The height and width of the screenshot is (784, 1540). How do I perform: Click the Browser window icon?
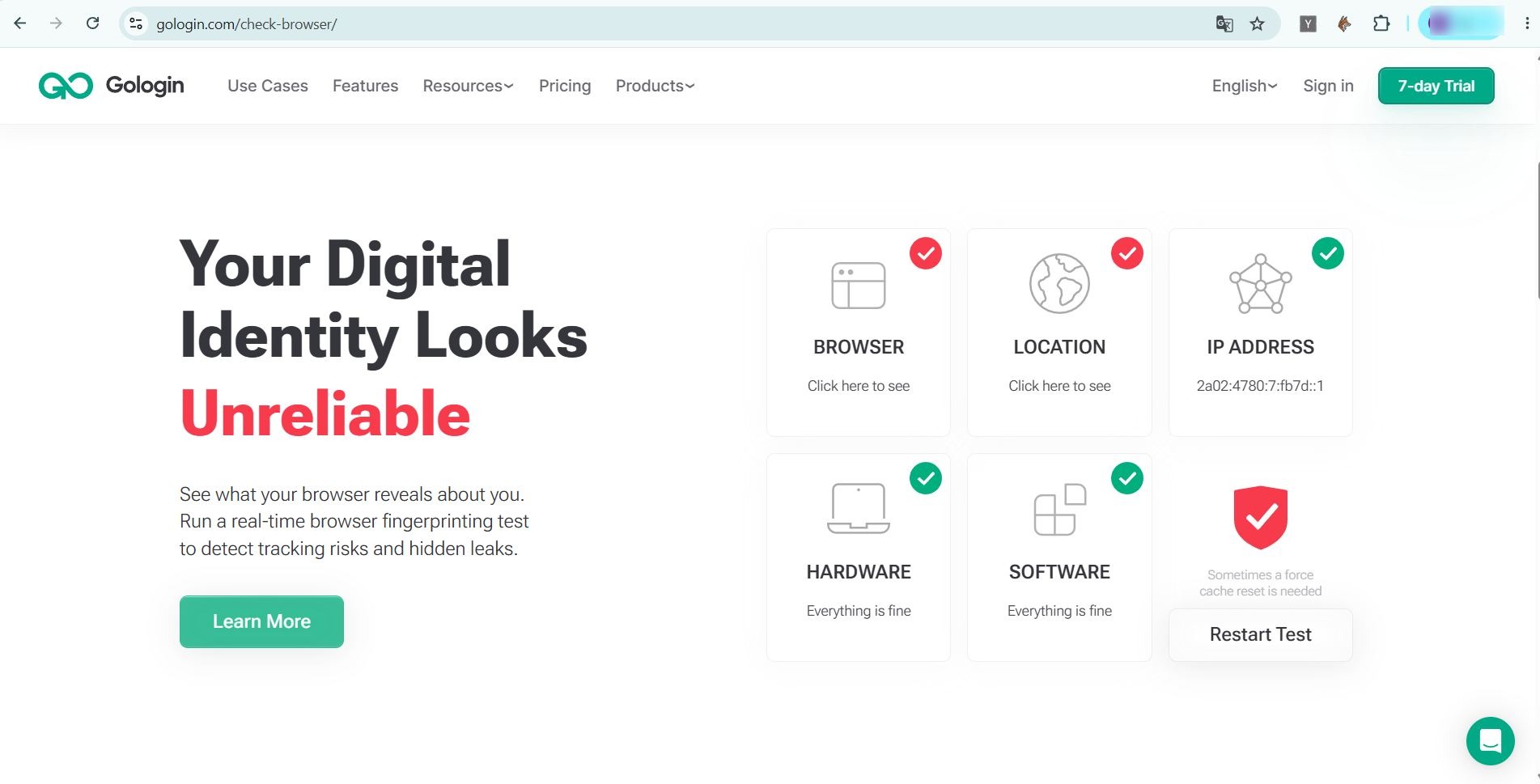[x=859, y=285]
